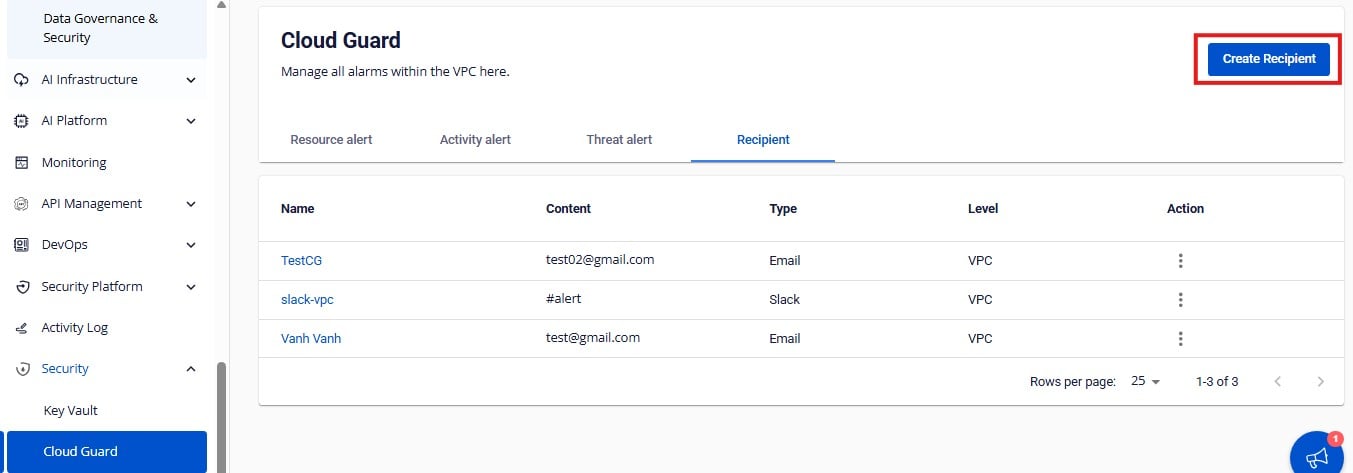Switch to the Resource alert tab
The image size is (1353, 473).
pos(331,140)
